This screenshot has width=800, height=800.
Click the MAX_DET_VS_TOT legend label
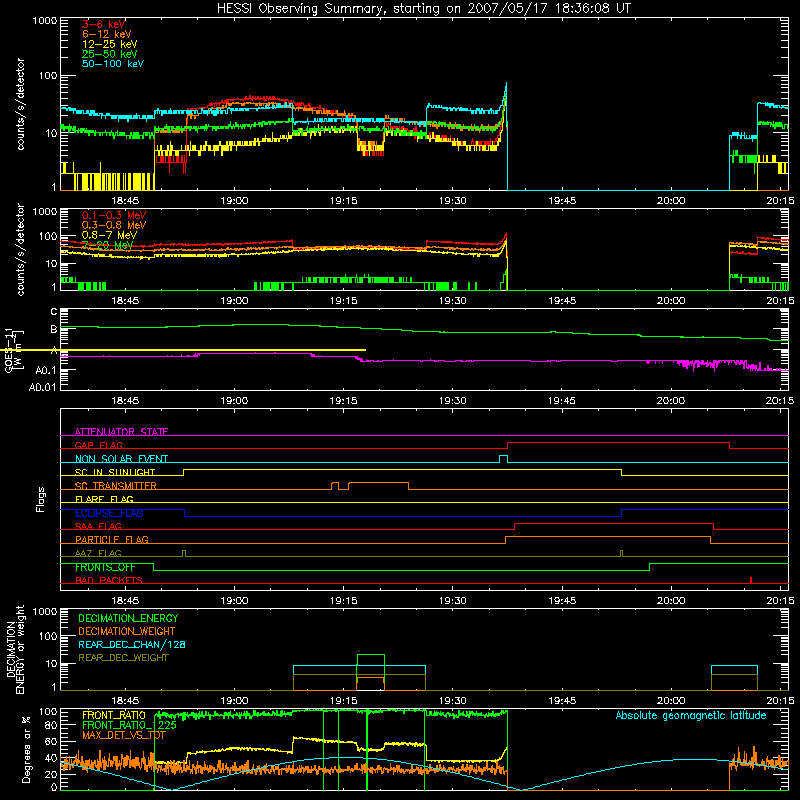tap(124, 735)
